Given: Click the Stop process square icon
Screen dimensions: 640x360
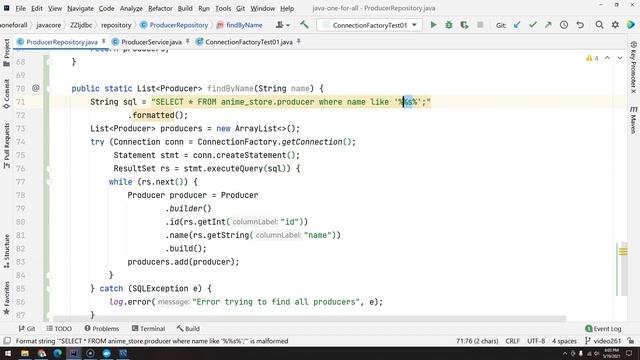Looking at the screenshot, I should pyautogui.click(x=480, y=25).
